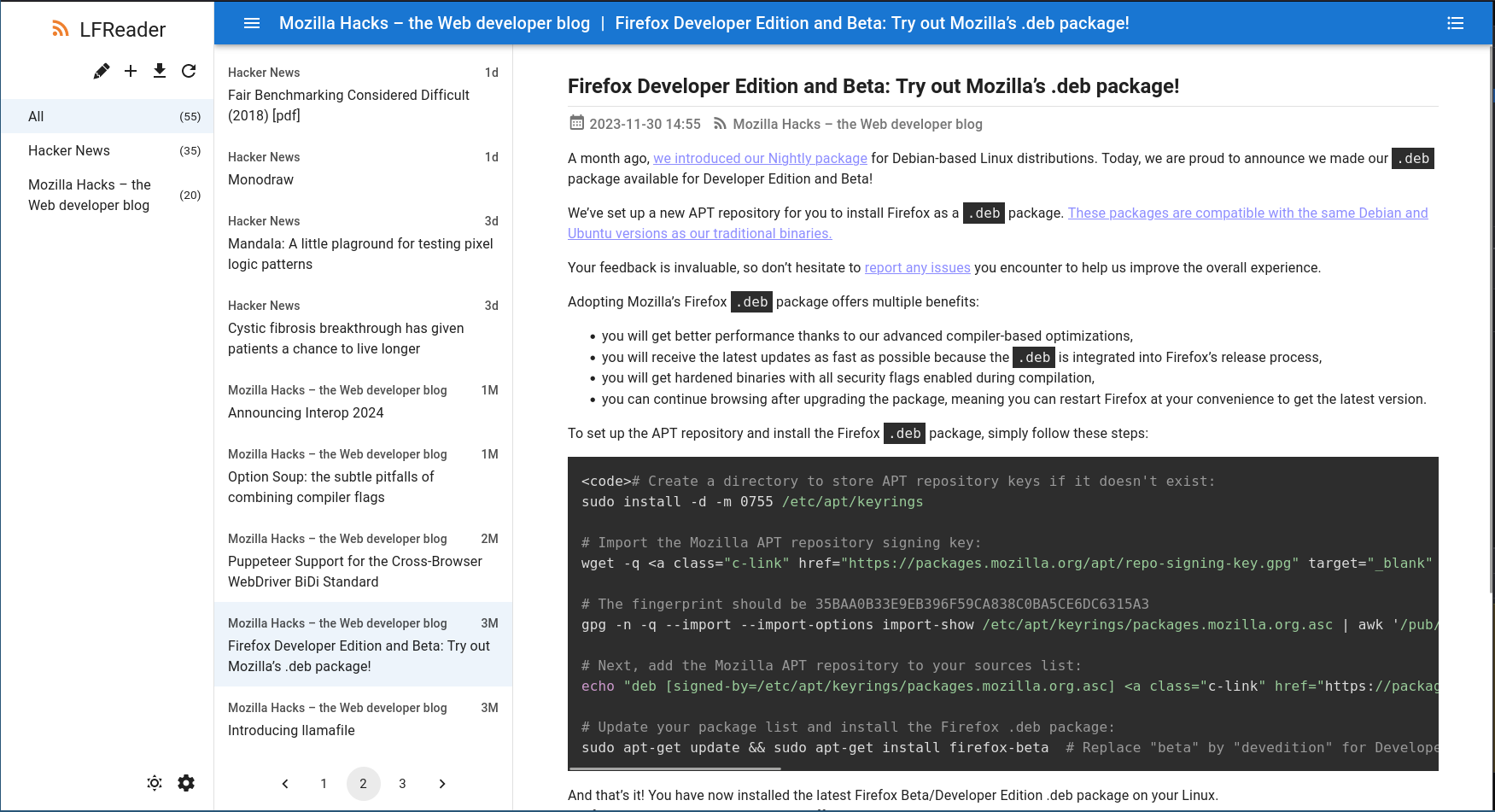
Task: Open 'Mandala: A little plaground' entry
Action: pos(363,242)
